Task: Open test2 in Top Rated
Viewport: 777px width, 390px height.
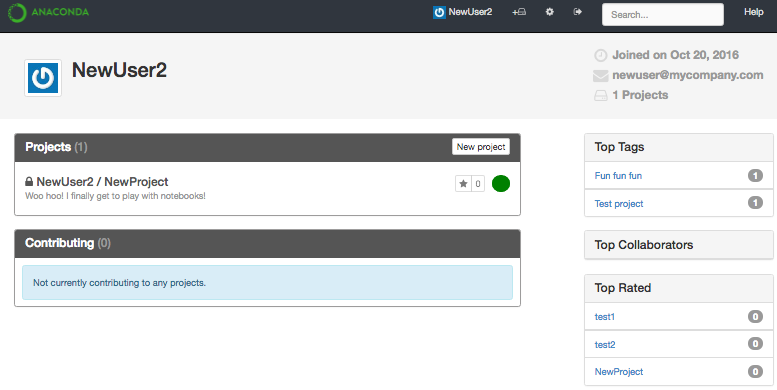Action: 605,344
